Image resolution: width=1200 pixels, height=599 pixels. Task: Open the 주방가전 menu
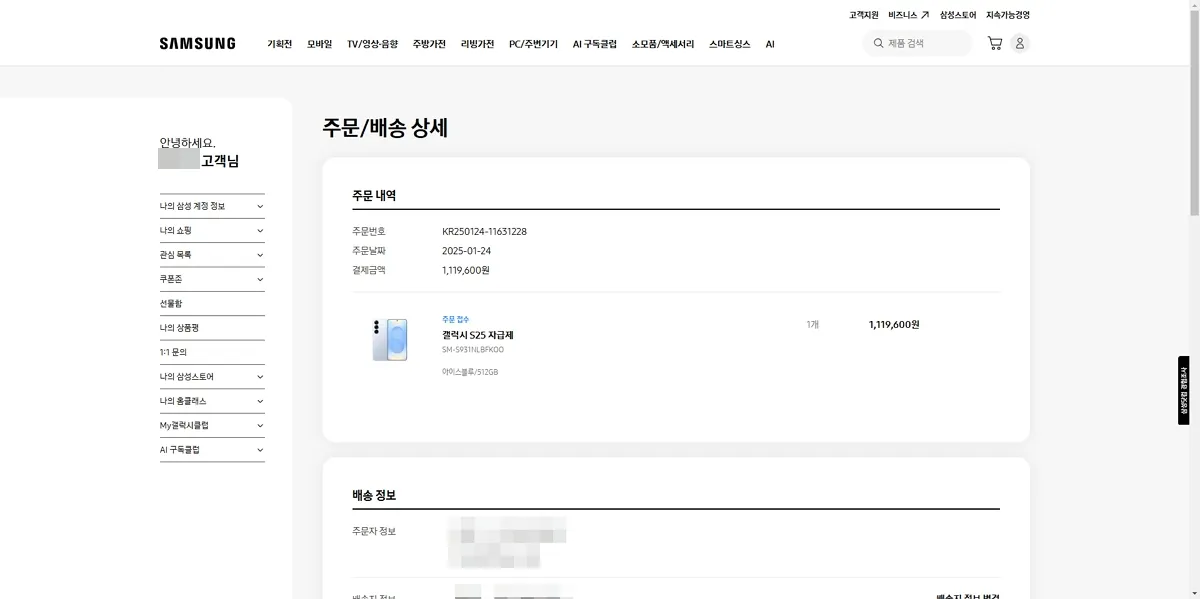(x=429, y=44)
